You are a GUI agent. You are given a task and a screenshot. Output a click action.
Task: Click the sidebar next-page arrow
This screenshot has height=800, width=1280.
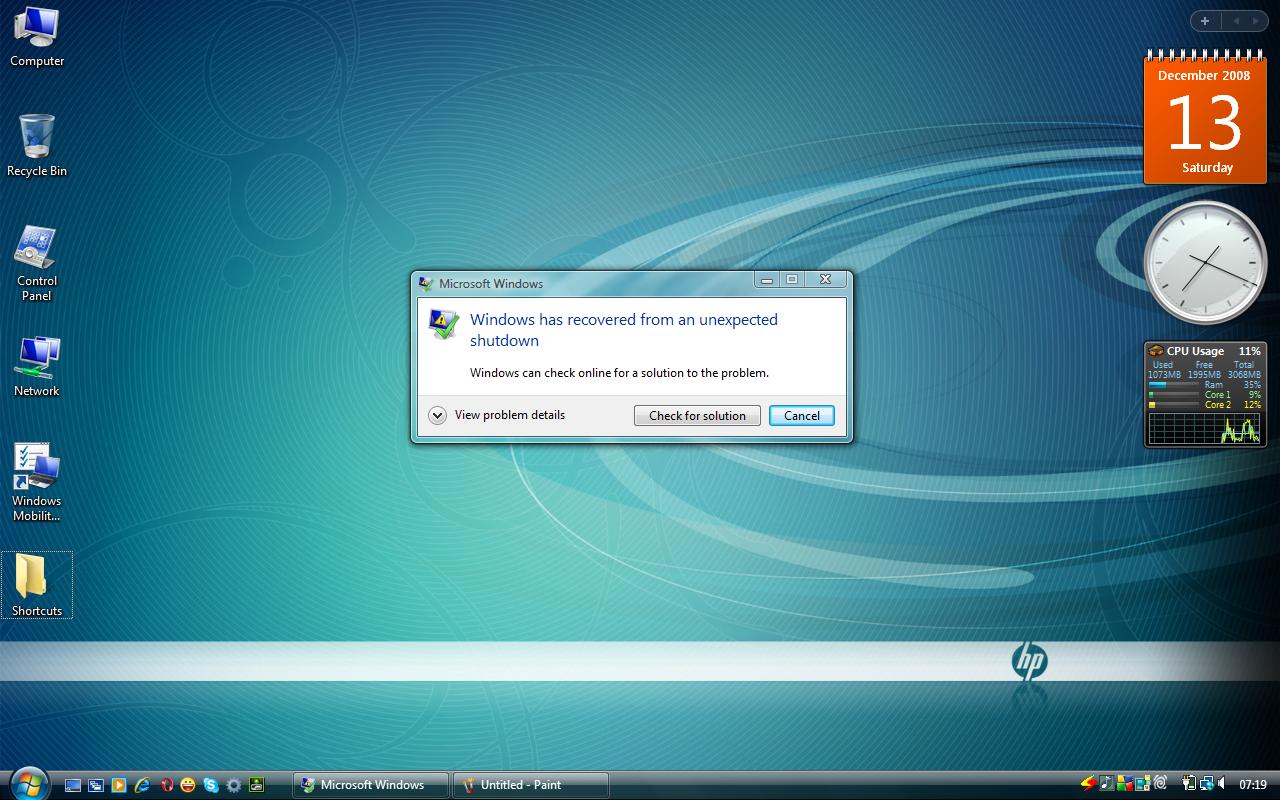[1255, 21]
